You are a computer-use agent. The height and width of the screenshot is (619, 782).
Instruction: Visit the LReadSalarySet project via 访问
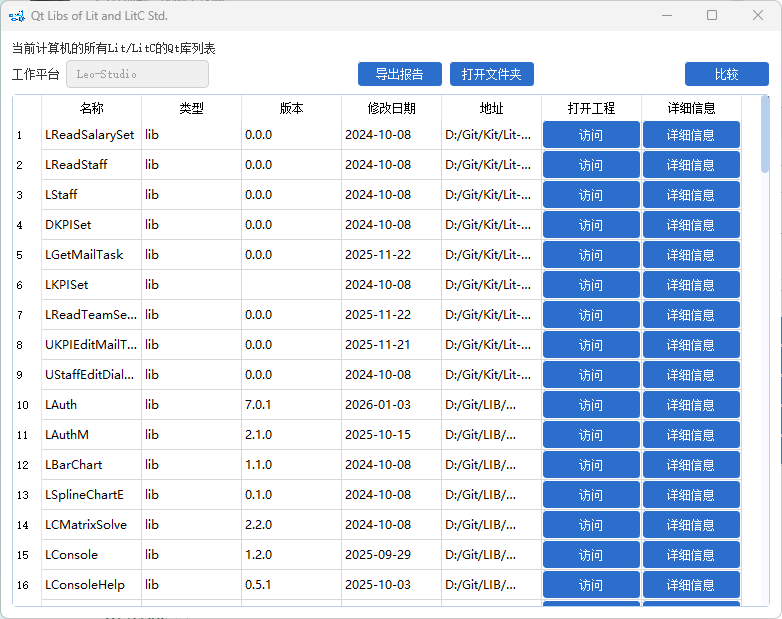pyautogui.click(x=591, y=135)
